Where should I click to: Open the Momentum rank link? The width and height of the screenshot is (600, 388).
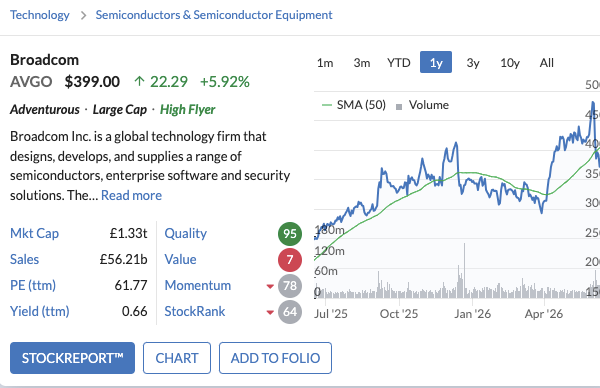point(198,285)
